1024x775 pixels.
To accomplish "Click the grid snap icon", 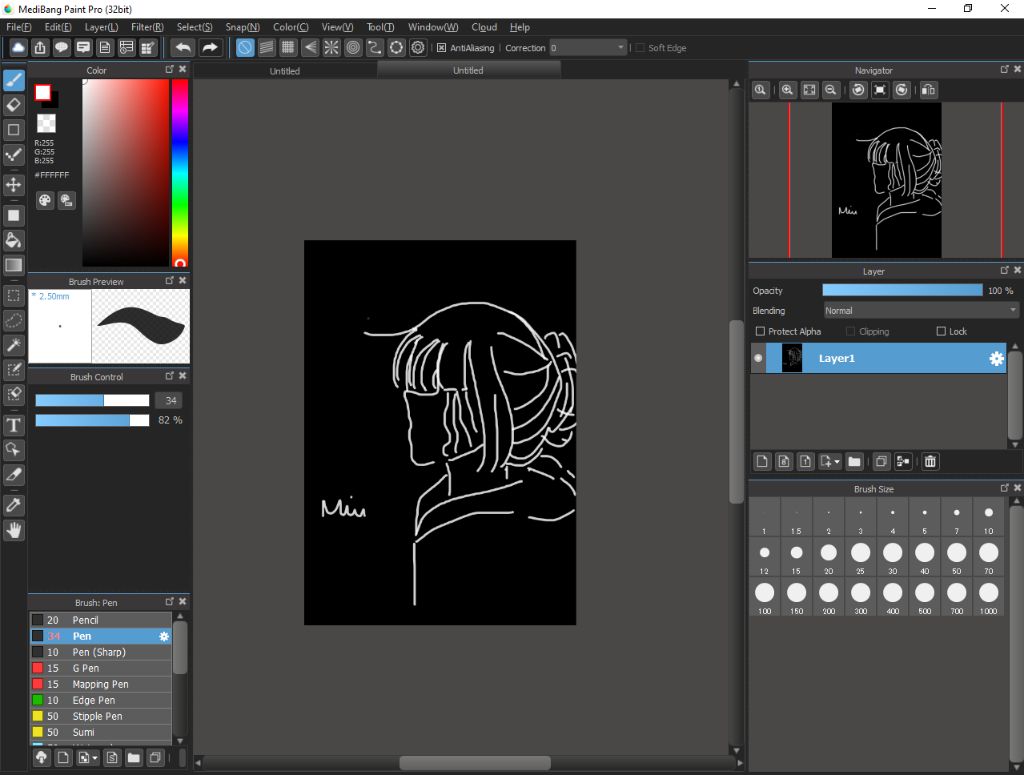I will (288, 48).
